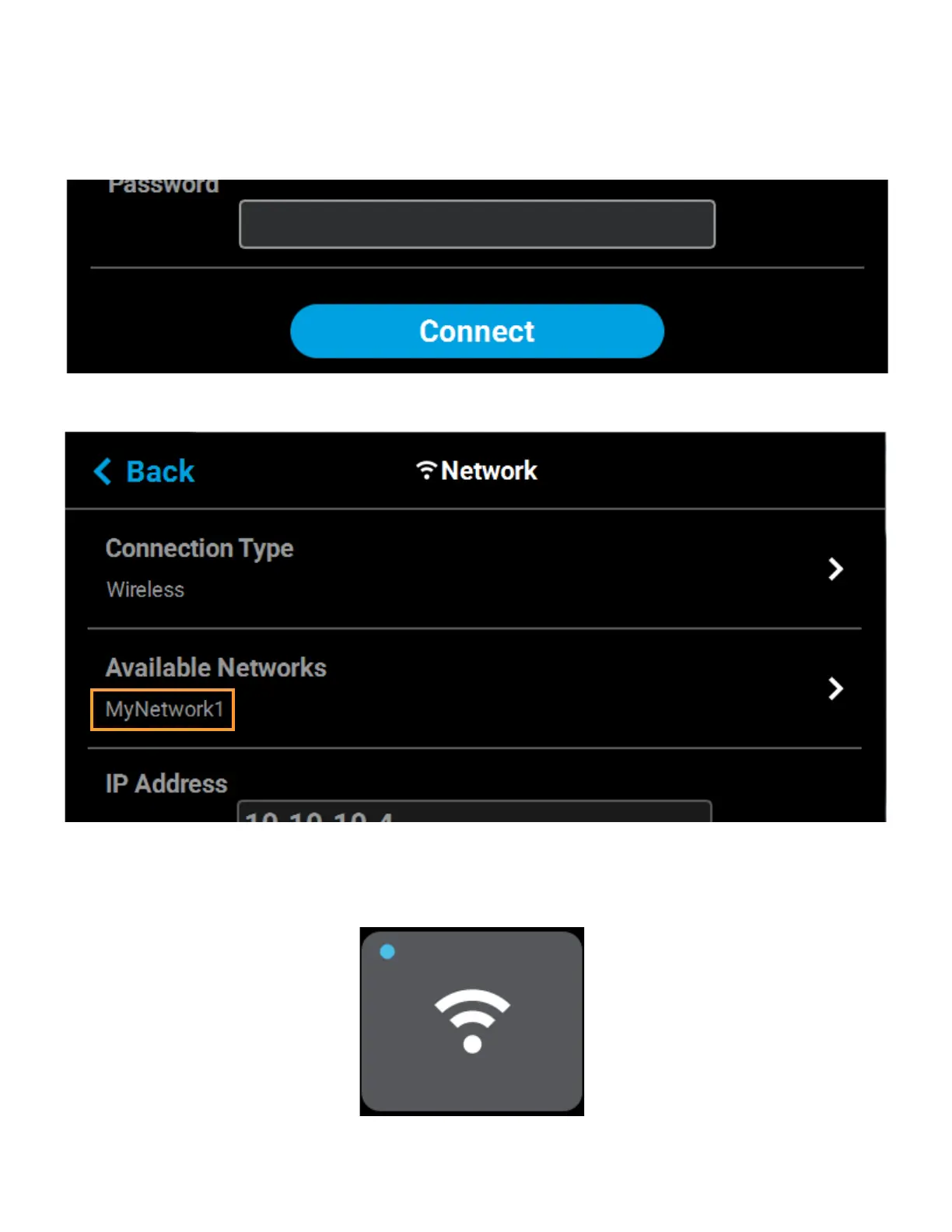The width and height of the screenshot is (952, 1232).
Task: Click the partially visible Password label
Action: (163, 187)
